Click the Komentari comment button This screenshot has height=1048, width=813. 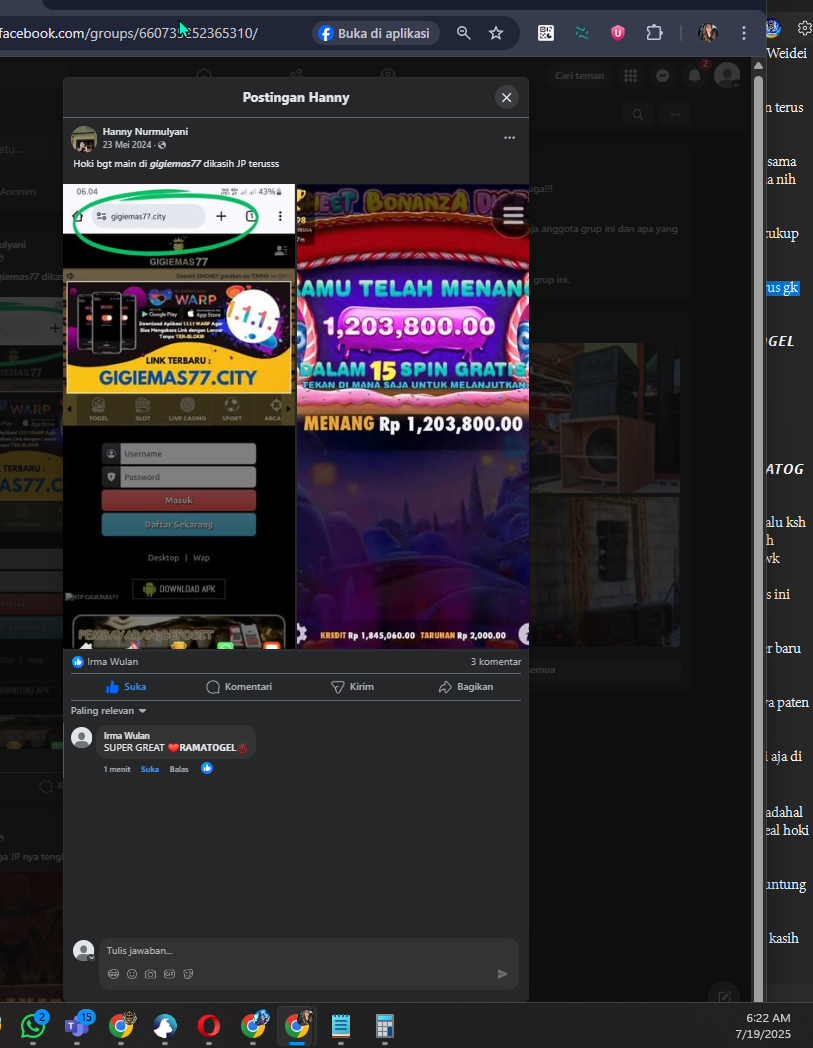(239, 687)
